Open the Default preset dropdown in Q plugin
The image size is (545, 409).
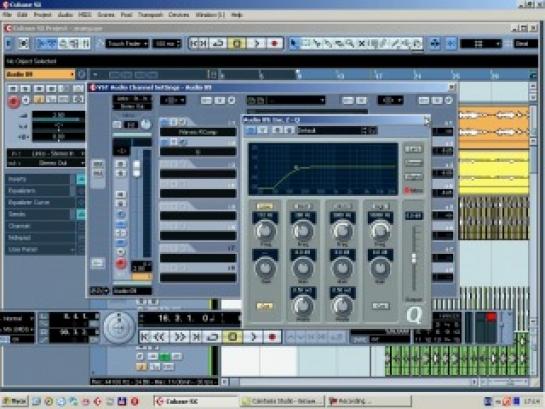coord(336,131)
